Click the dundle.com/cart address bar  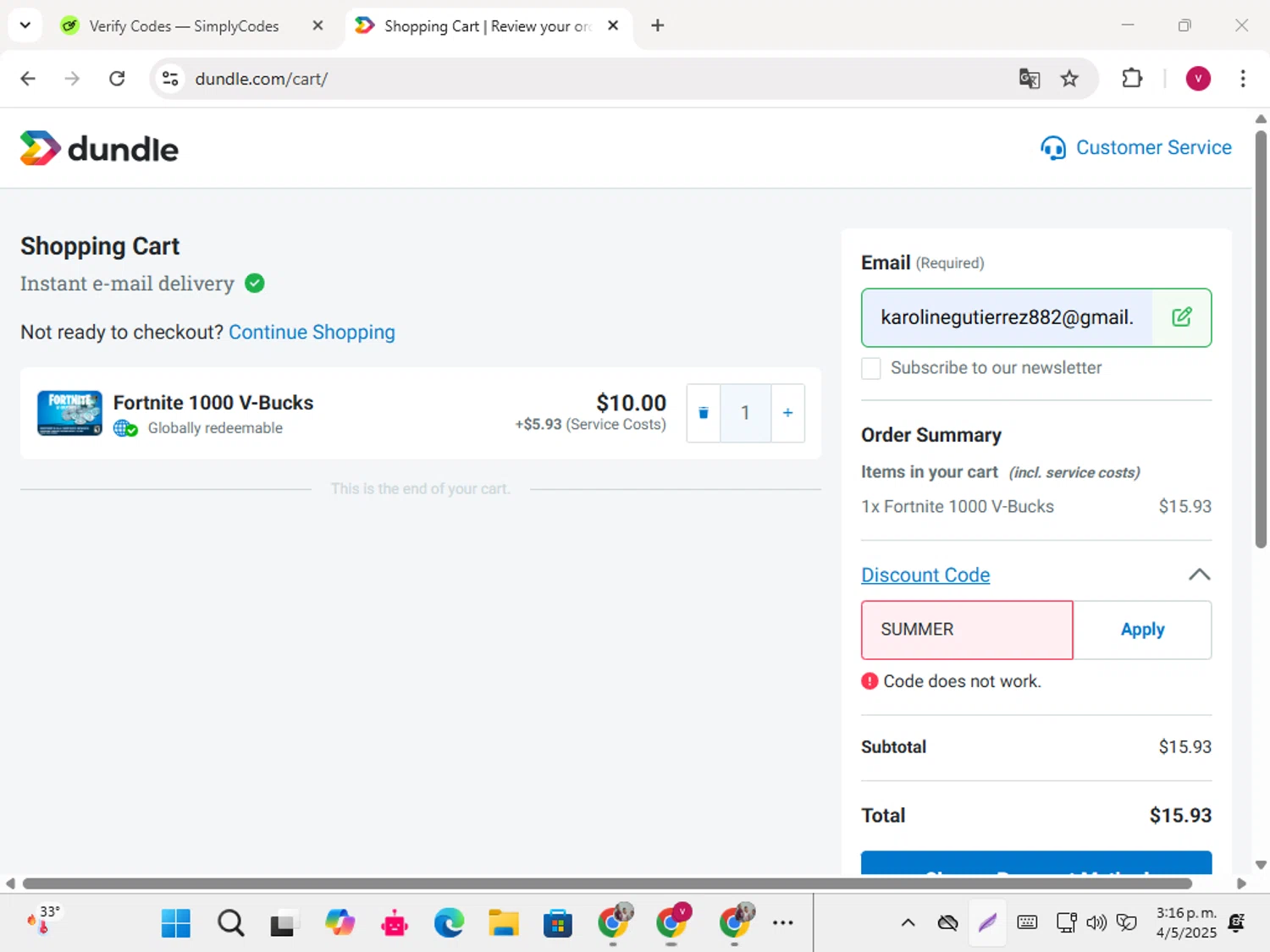click(x=593, y=79)
